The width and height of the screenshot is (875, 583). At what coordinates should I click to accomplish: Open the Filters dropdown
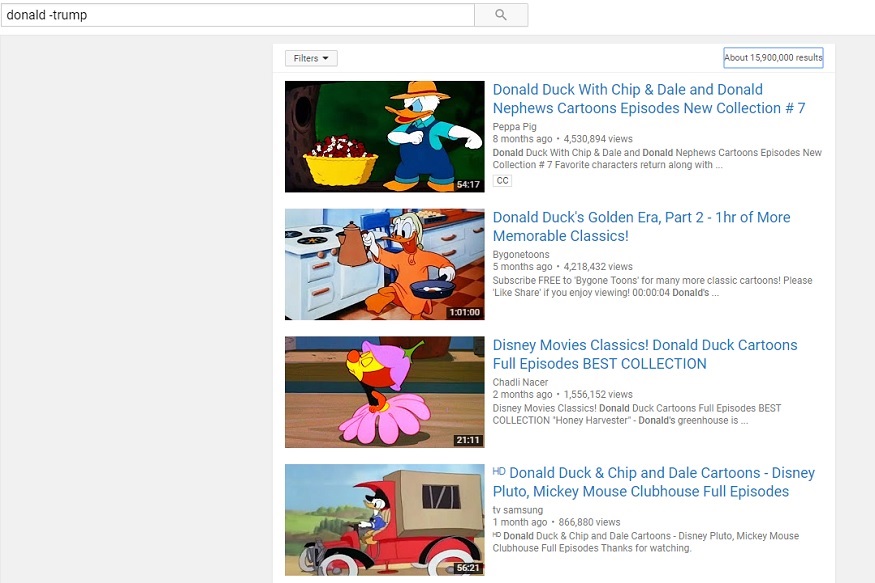(311, 58)
